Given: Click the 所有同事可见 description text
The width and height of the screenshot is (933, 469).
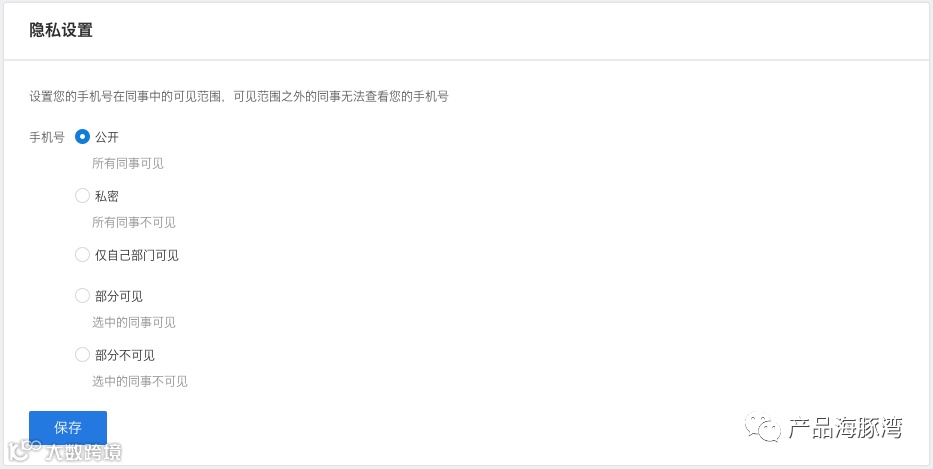Looking at the screenshot, I should click(128, 163).
